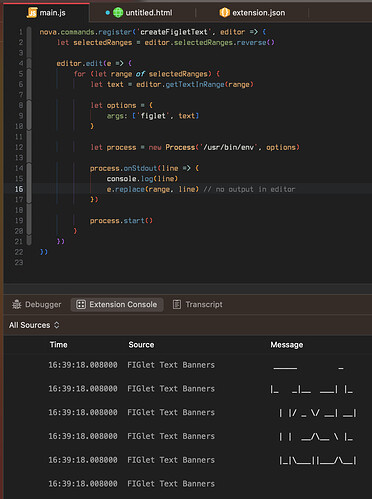Click the 'figlet' string on line 9
Image resolution: width=372 pixels, height=499 pixels.
[153, 116]
